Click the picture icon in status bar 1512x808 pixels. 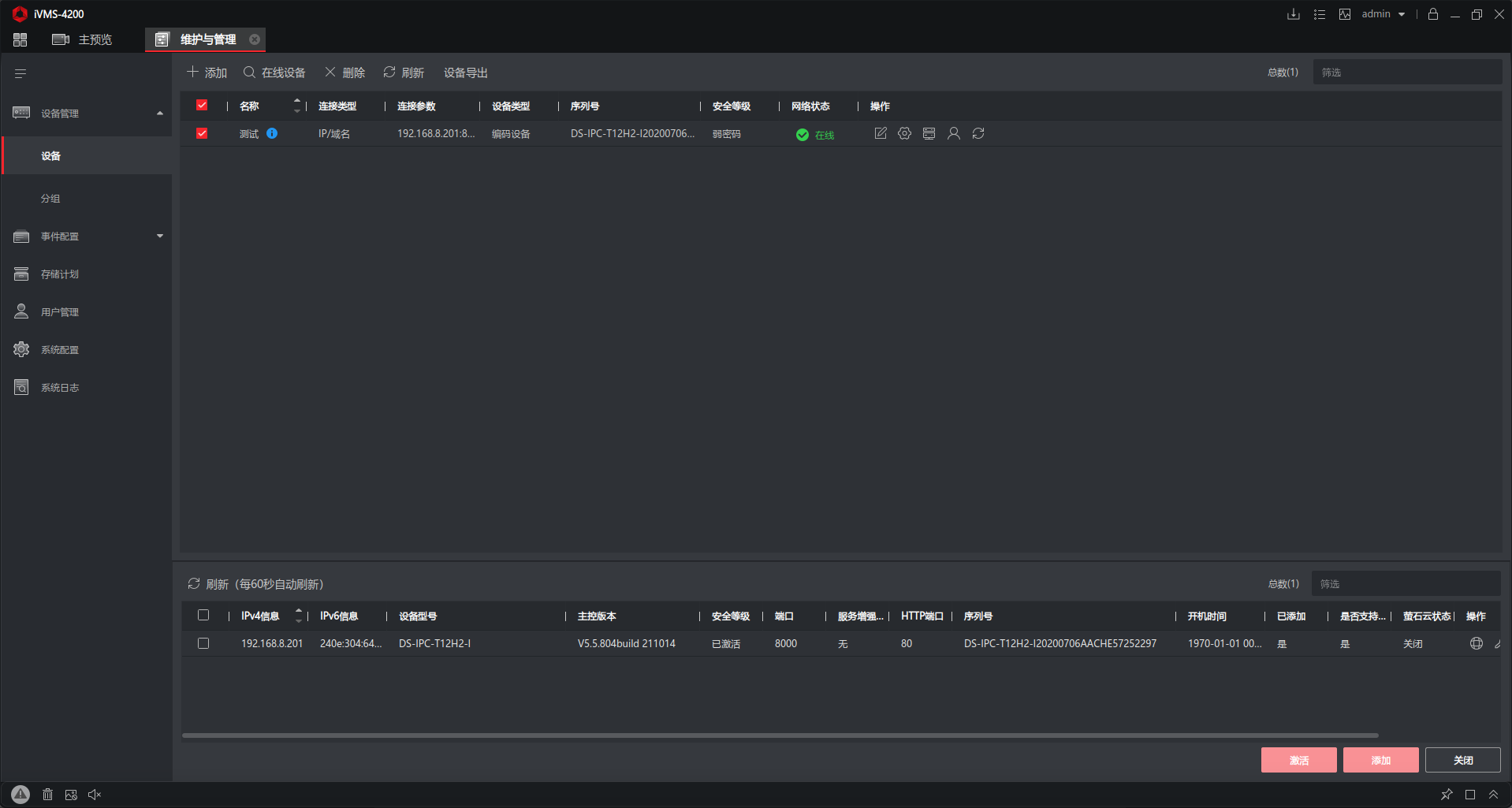(71, 795)
